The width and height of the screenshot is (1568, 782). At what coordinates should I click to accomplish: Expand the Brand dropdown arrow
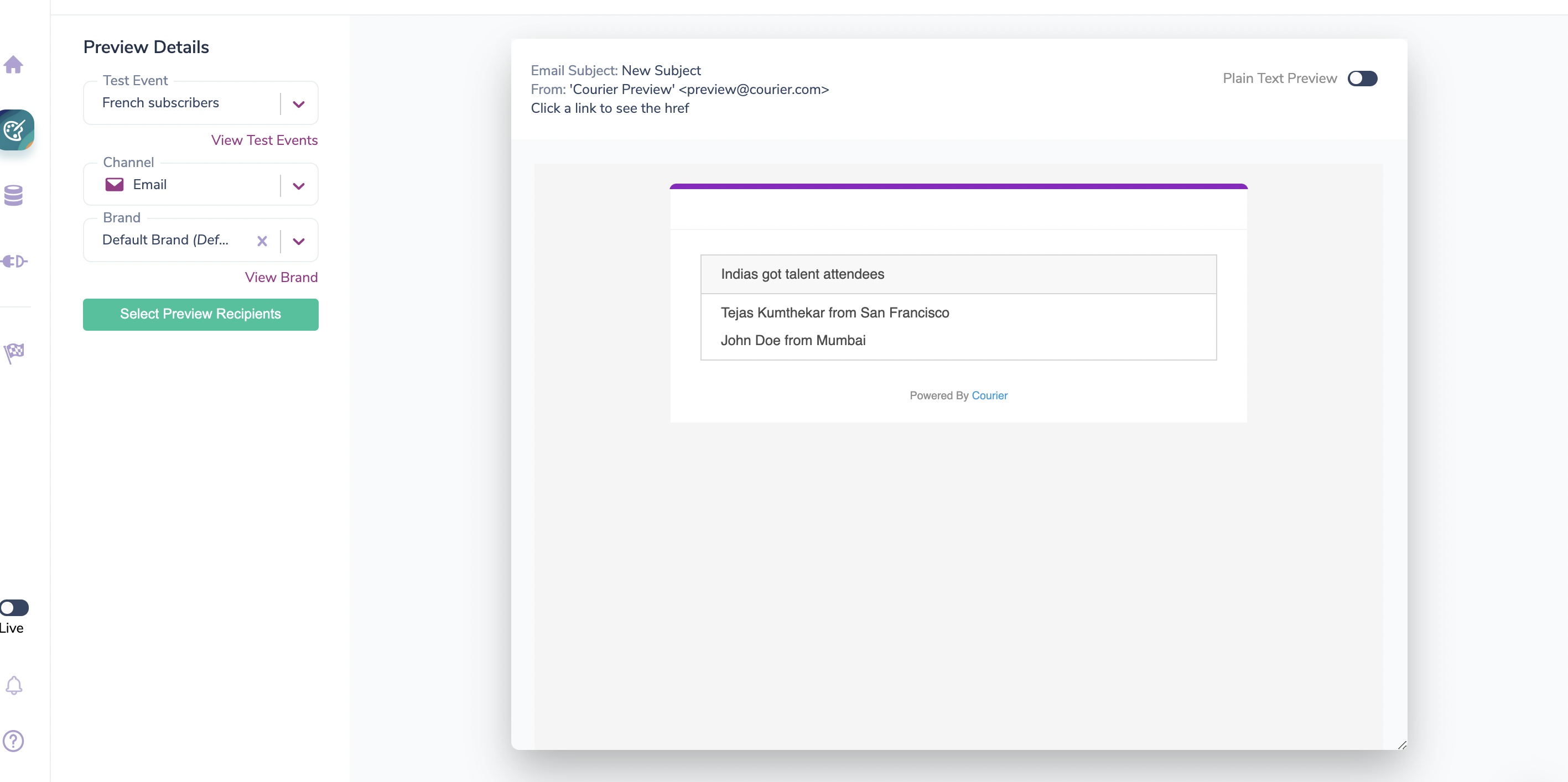pos(298,241)
